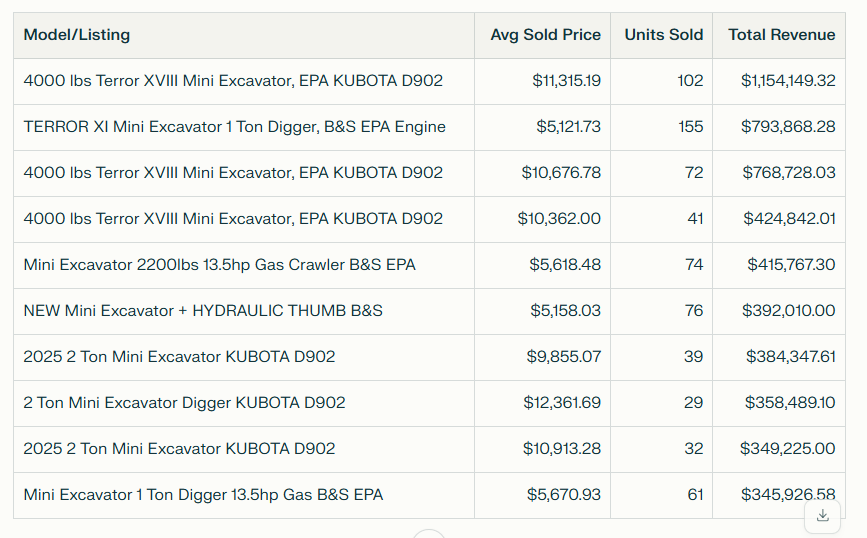Click the TERROR XI Mini Excavator listing

234,127
